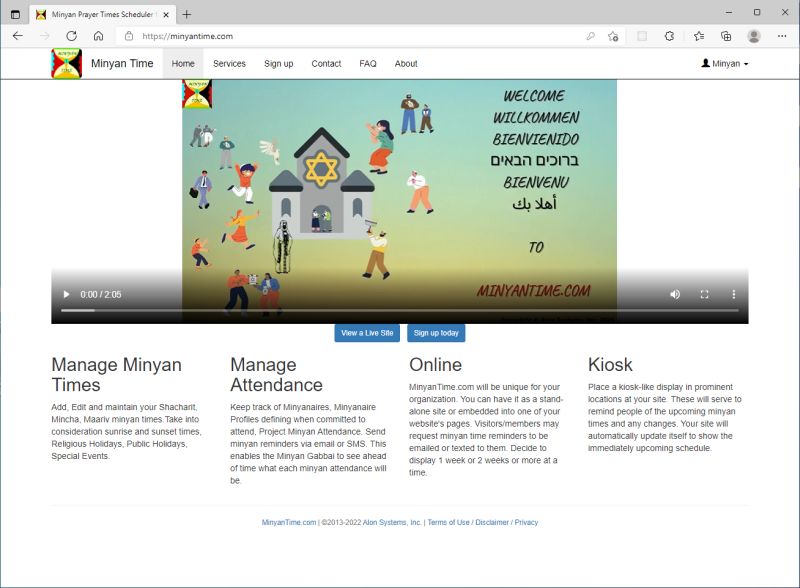The image size is (800, 588).
Task: Open the Services page
Action: tap(229, 64)
